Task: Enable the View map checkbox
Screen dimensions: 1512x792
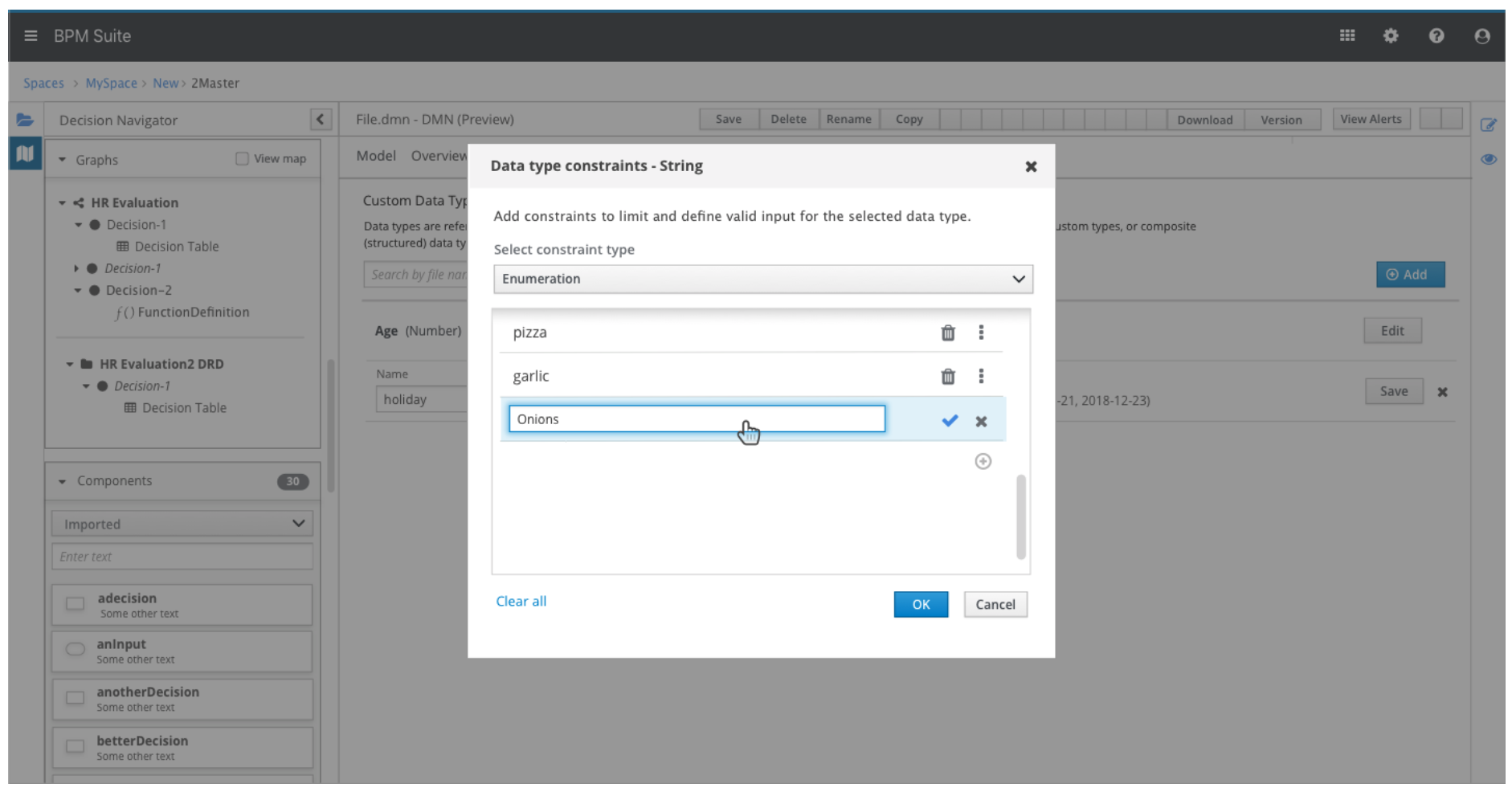Action: coord(242,158)
